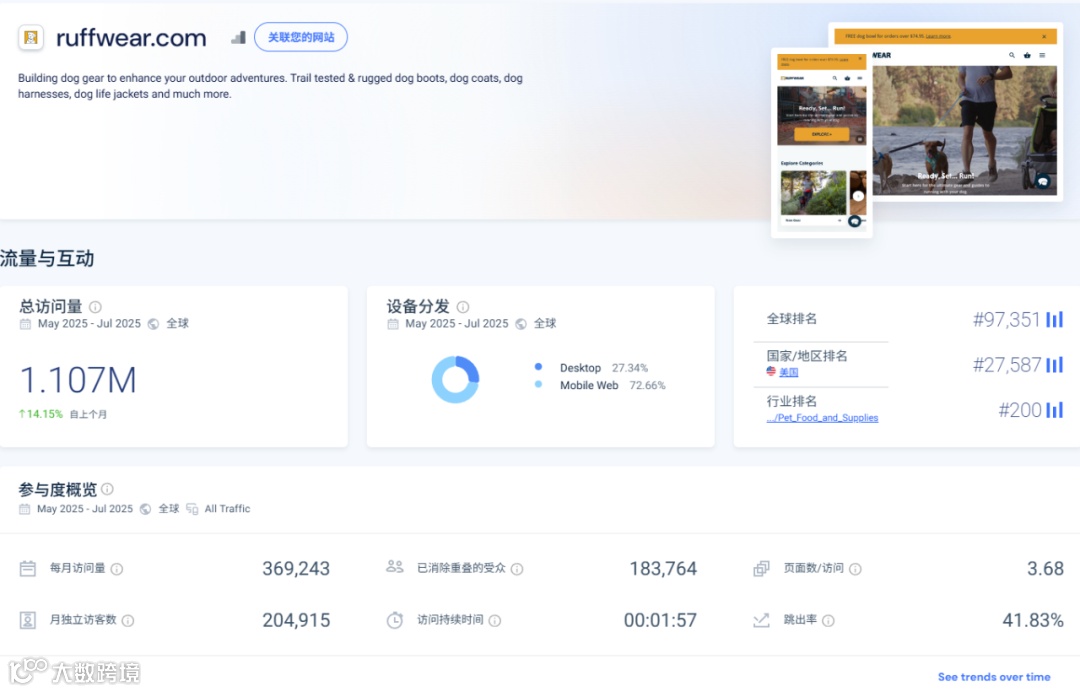Click the monthly visits value 369,243
The height and width of the screenshot is (692, 1080).
coord(296,568)
